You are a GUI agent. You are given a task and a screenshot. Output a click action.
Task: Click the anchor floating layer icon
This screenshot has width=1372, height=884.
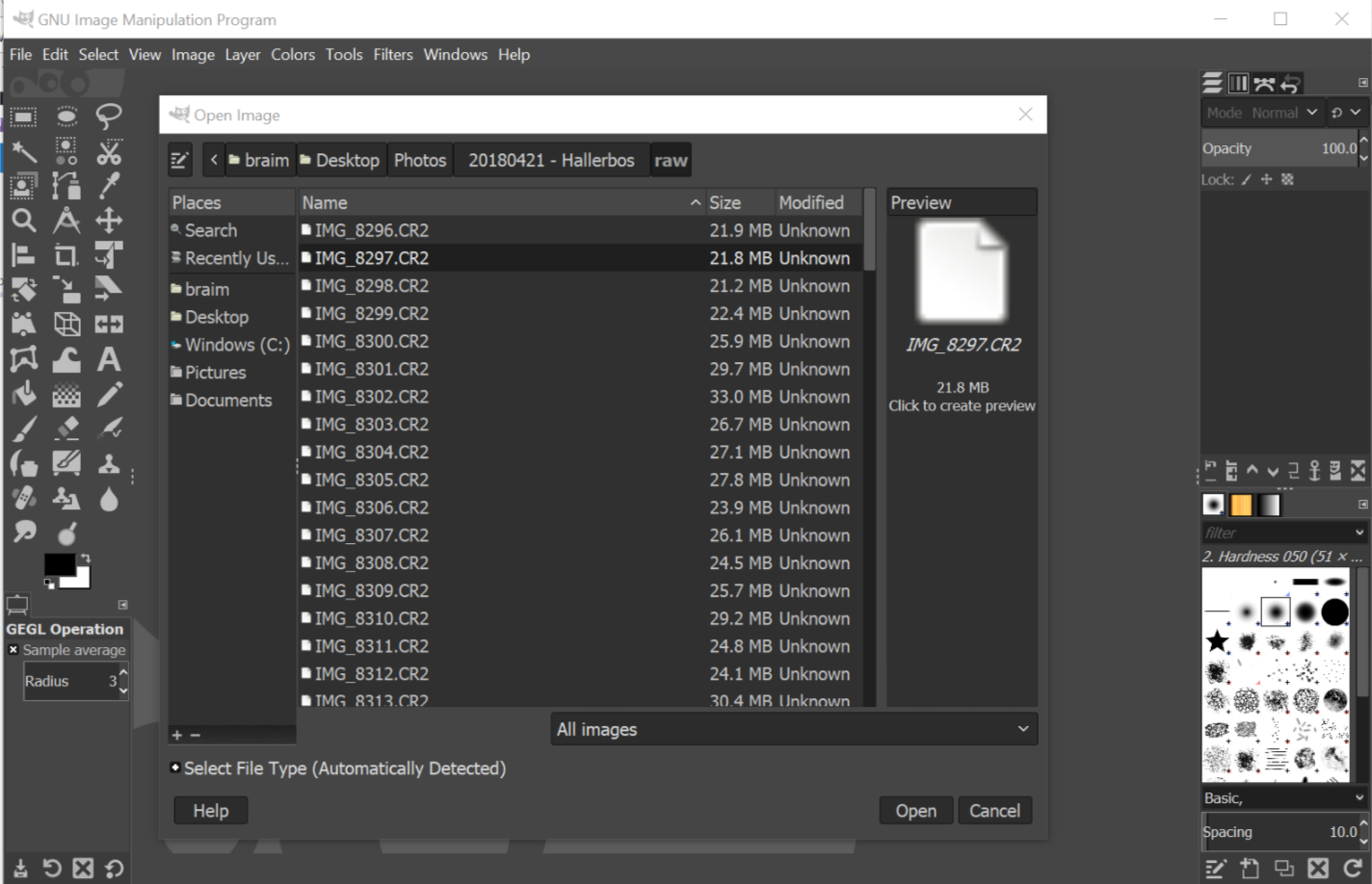coord(1314,471)
